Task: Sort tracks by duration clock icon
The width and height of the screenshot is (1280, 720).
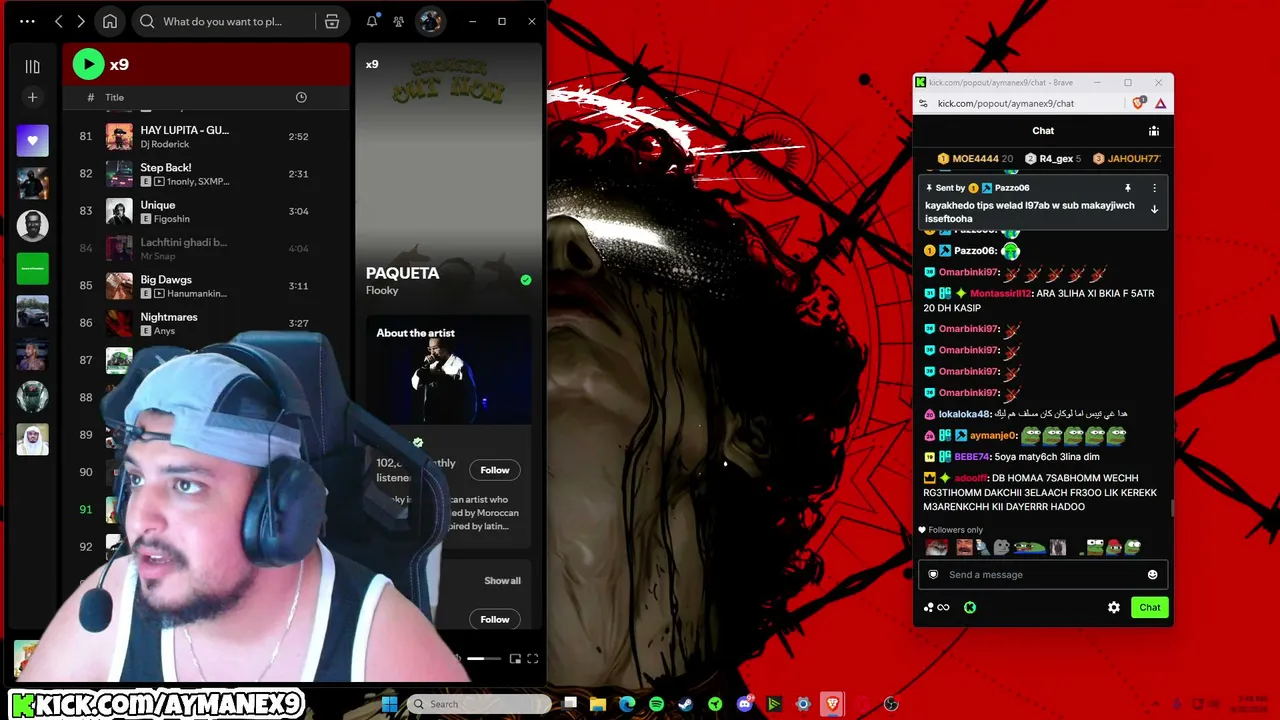Action: [301, 97]
